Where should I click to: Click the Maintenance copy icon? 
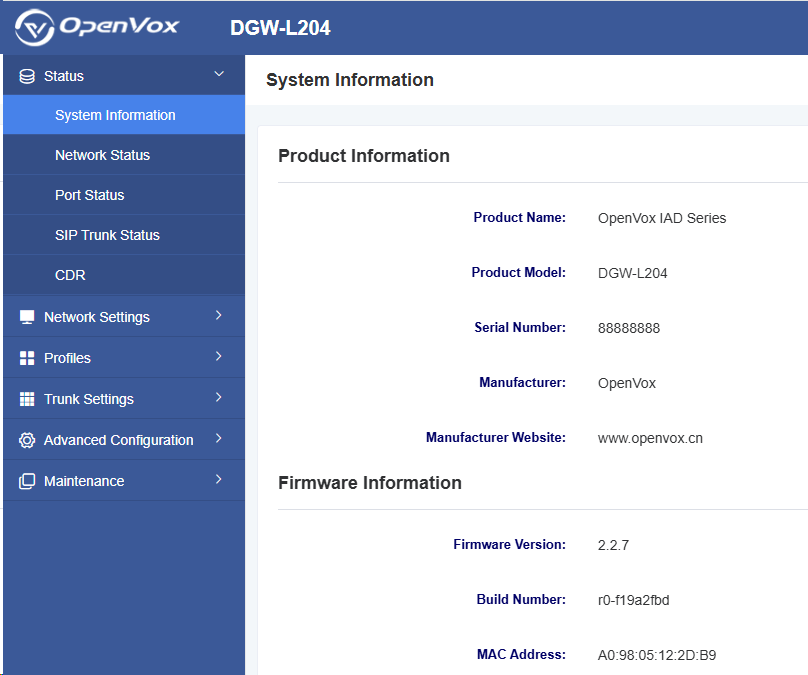coord(27,481)
